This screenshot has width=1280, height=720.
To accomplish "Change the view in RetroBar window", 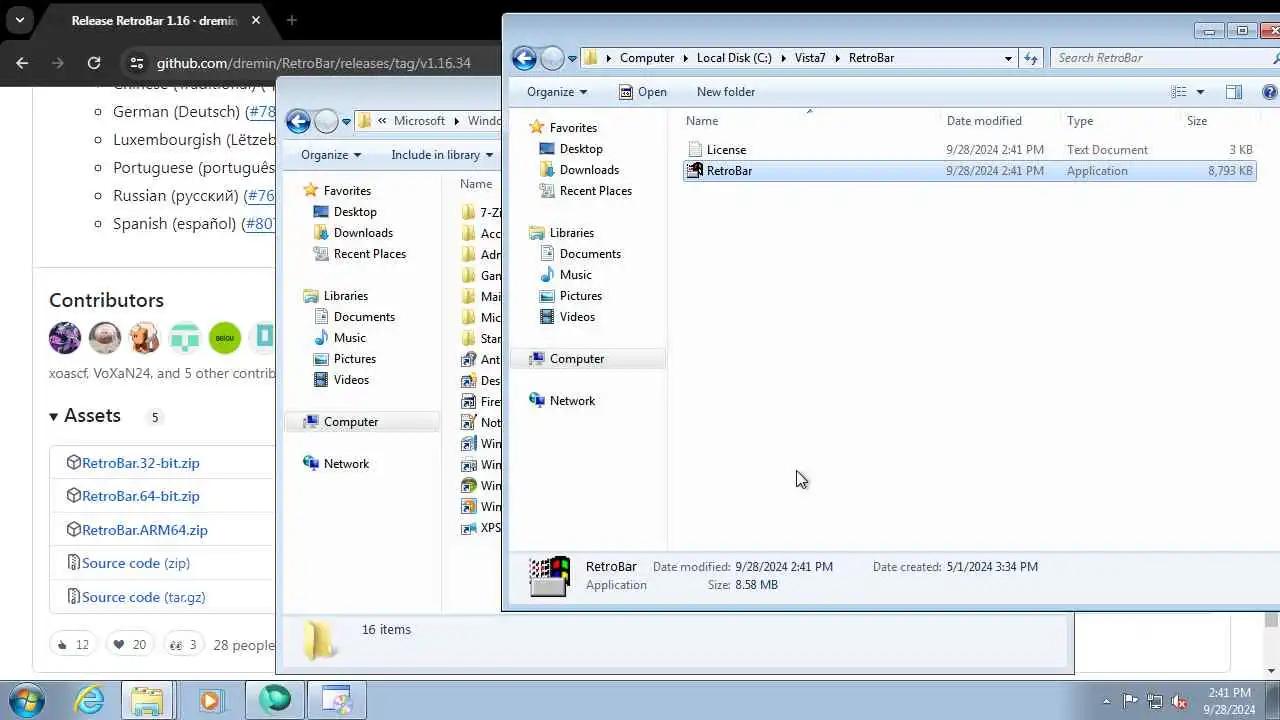I will coord(1179,92).
